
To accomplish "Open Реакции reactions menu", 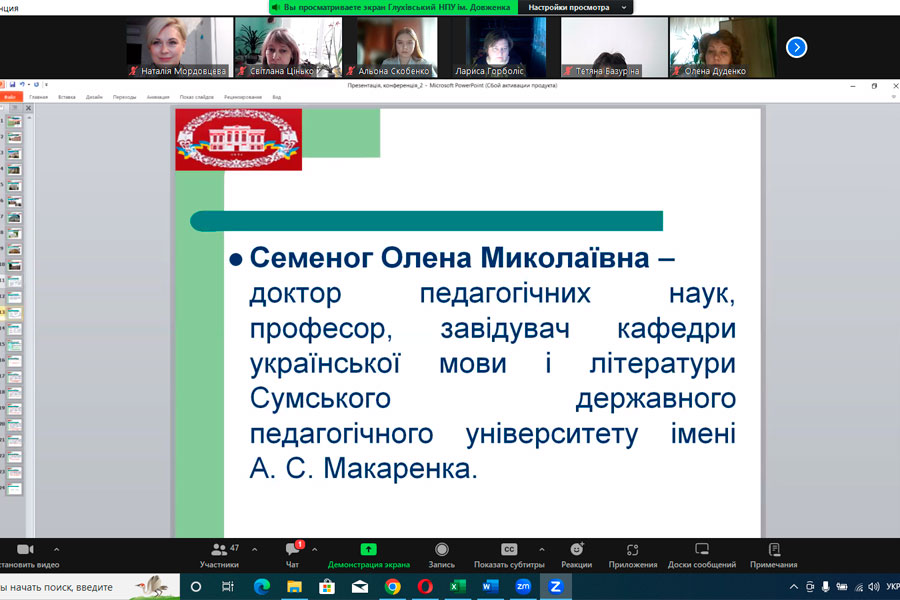I will tap(576, 556).
